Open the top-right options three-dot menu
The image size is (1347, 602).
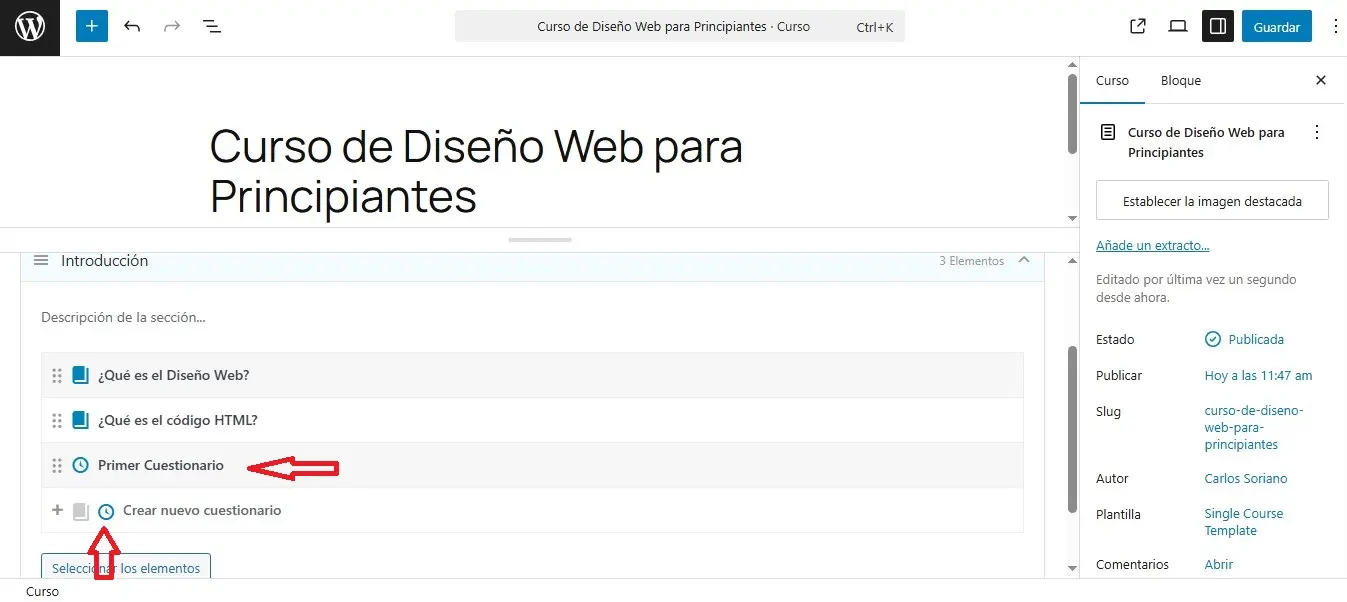pyautogui.click(x=1335, y=27)
